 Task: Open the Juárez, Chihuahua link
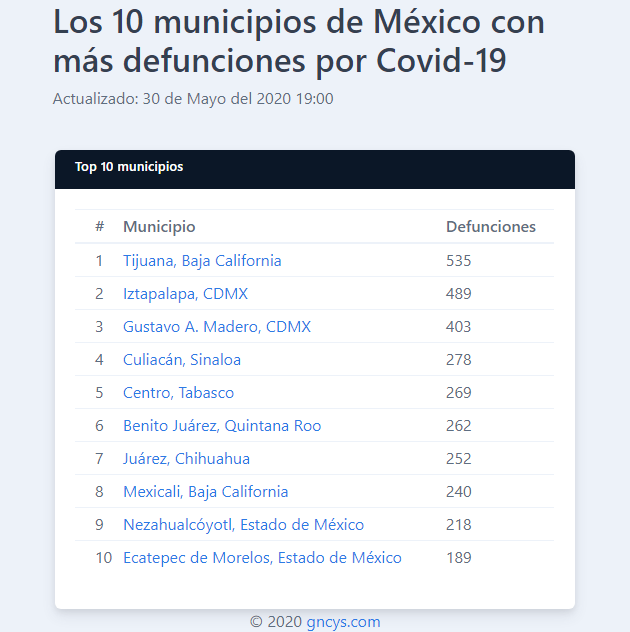[x=186, y=459]
